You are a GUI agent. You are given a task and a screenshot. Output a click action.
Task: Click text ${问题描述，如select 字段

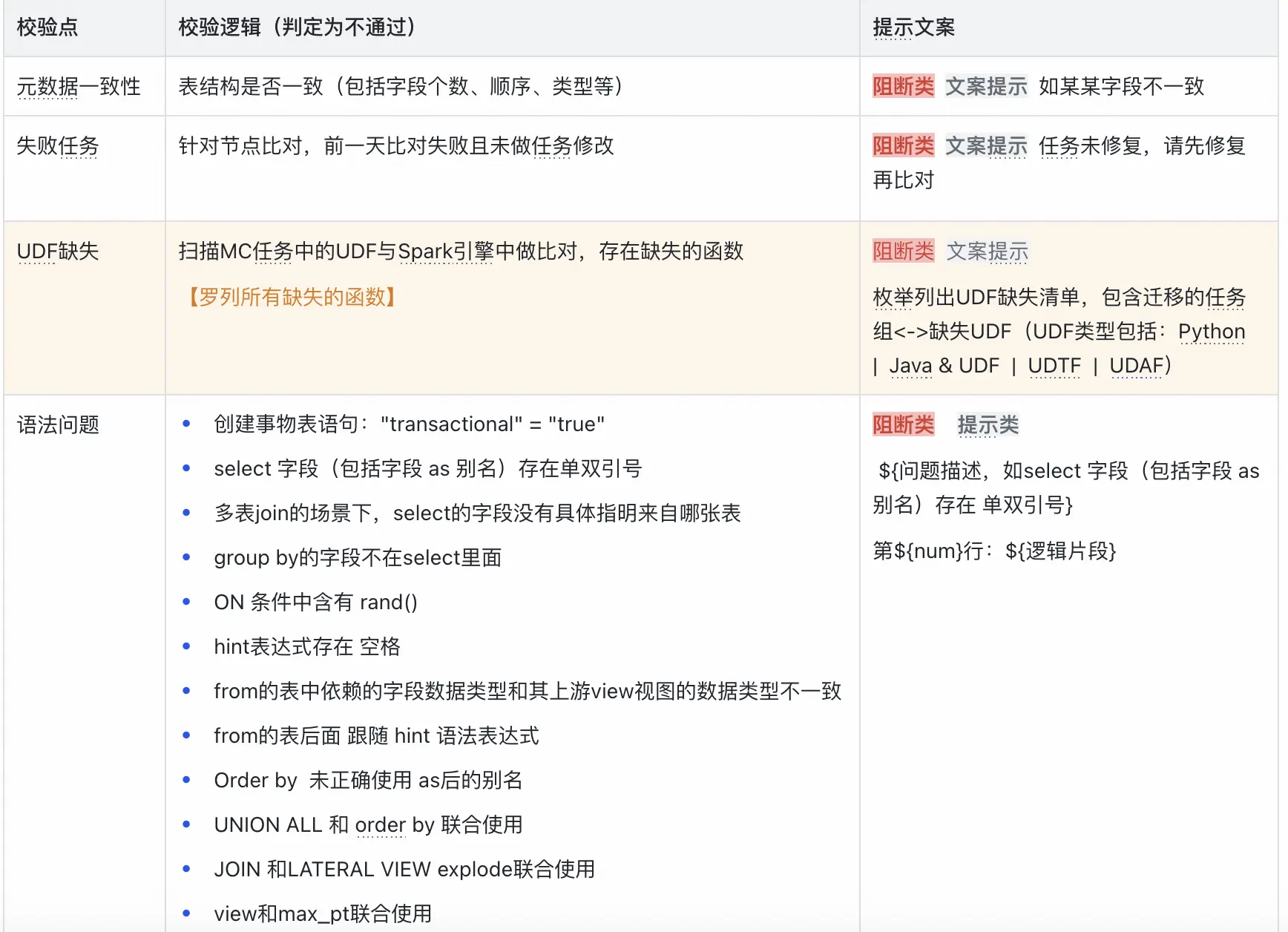1003,471
